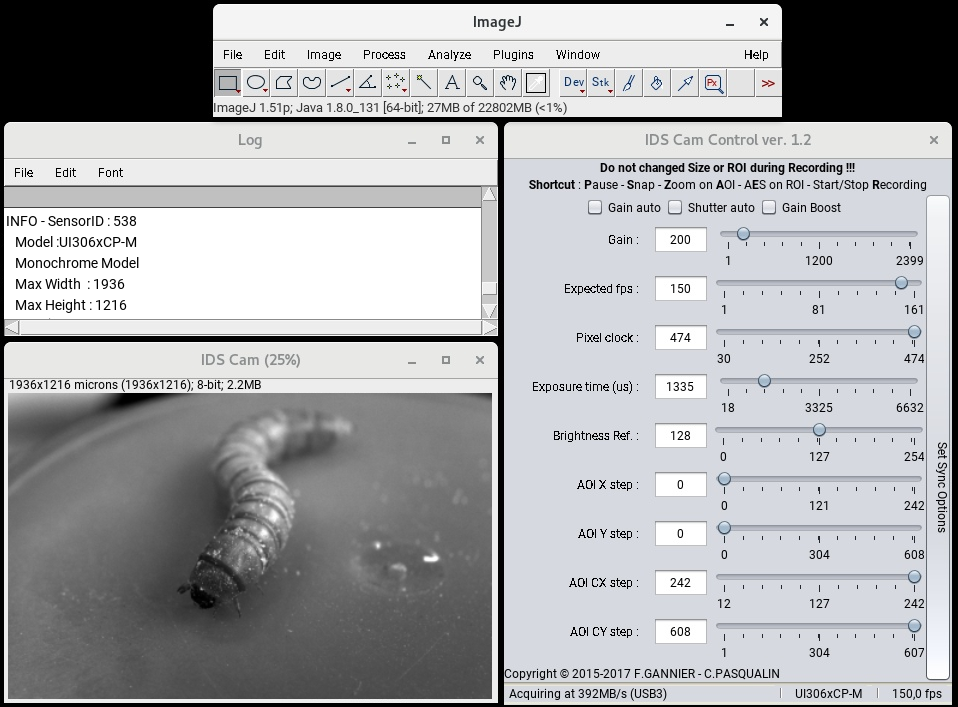This screenshot has width=958, height=707.
Task: Enable the Gain auto checkbox
Action: tap(595, 208)
